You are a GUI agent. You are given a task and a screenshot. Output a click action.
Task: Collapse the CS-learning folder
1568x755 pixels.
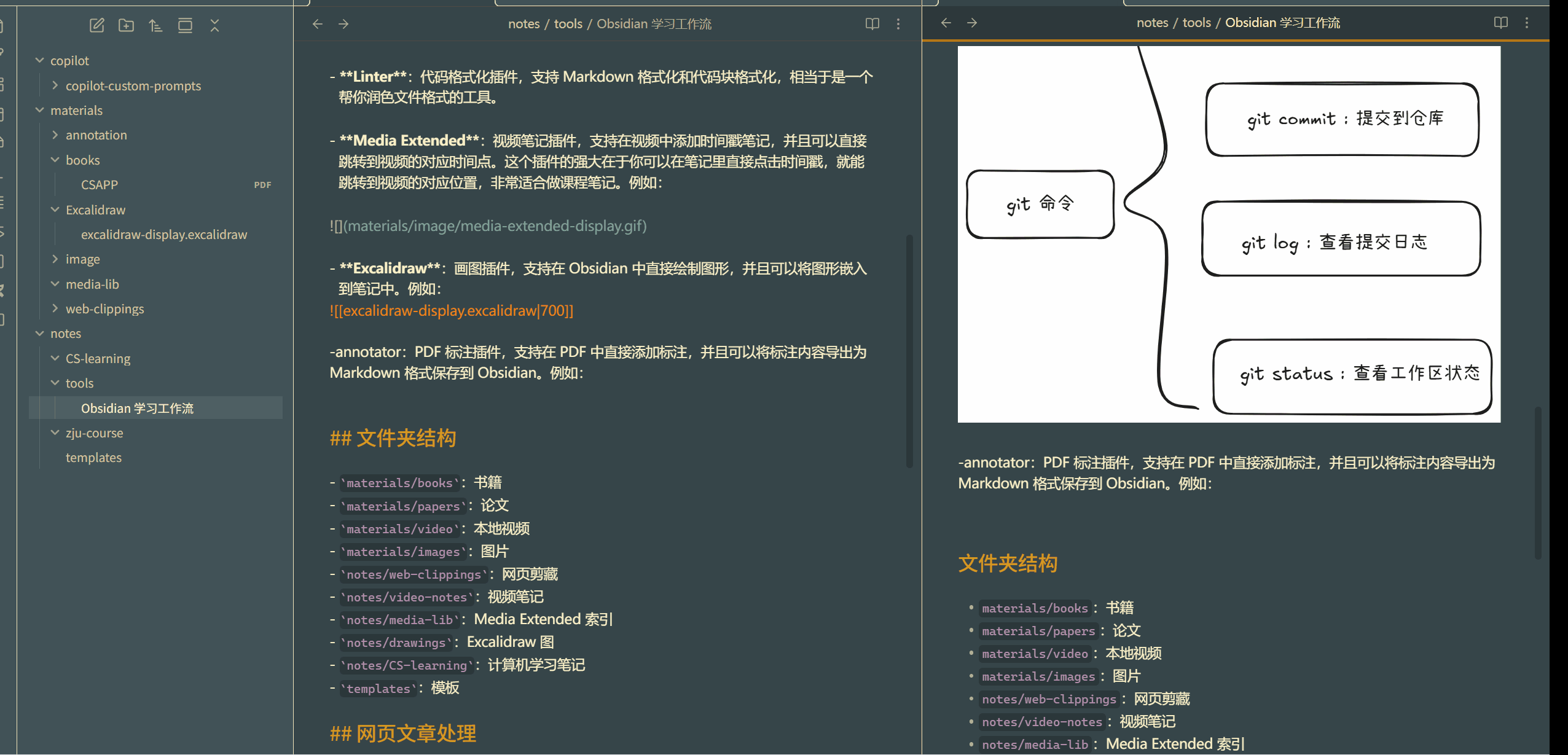pyautogui.click(x=55, y=358)
